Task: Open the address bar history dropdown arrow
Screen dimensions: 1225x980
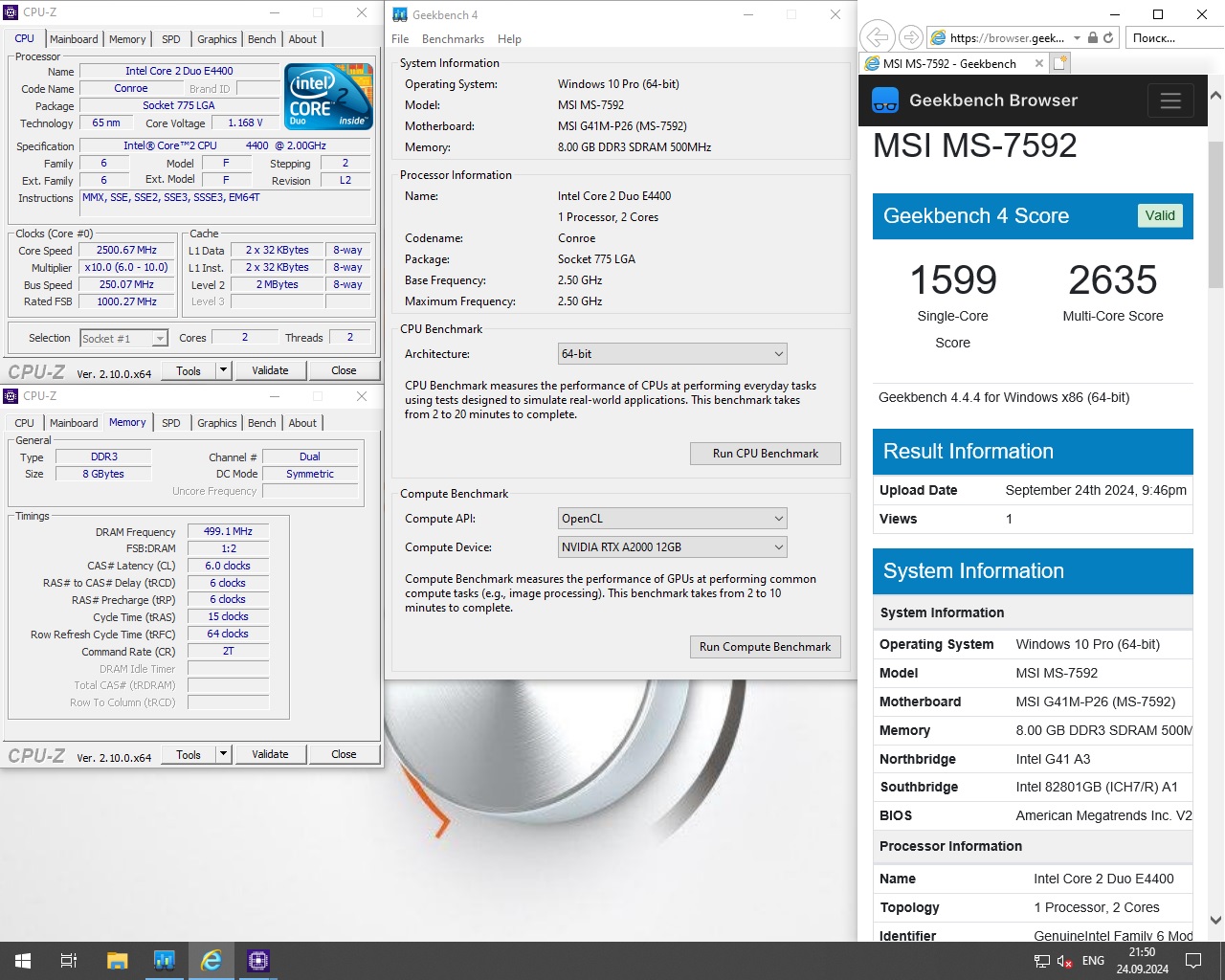Action: click(x=1078, y=38)
